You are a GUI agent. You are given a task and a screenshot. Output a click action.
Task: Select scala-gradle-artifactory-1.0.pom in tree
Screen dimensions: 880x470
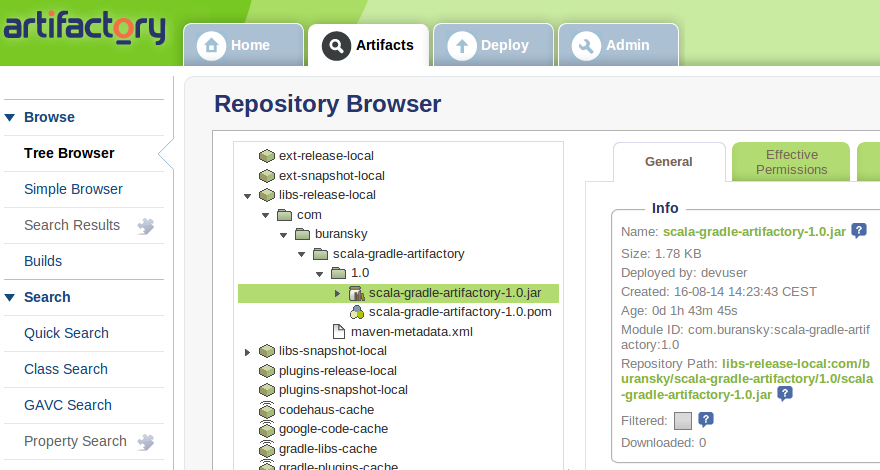tap(460, 312)
